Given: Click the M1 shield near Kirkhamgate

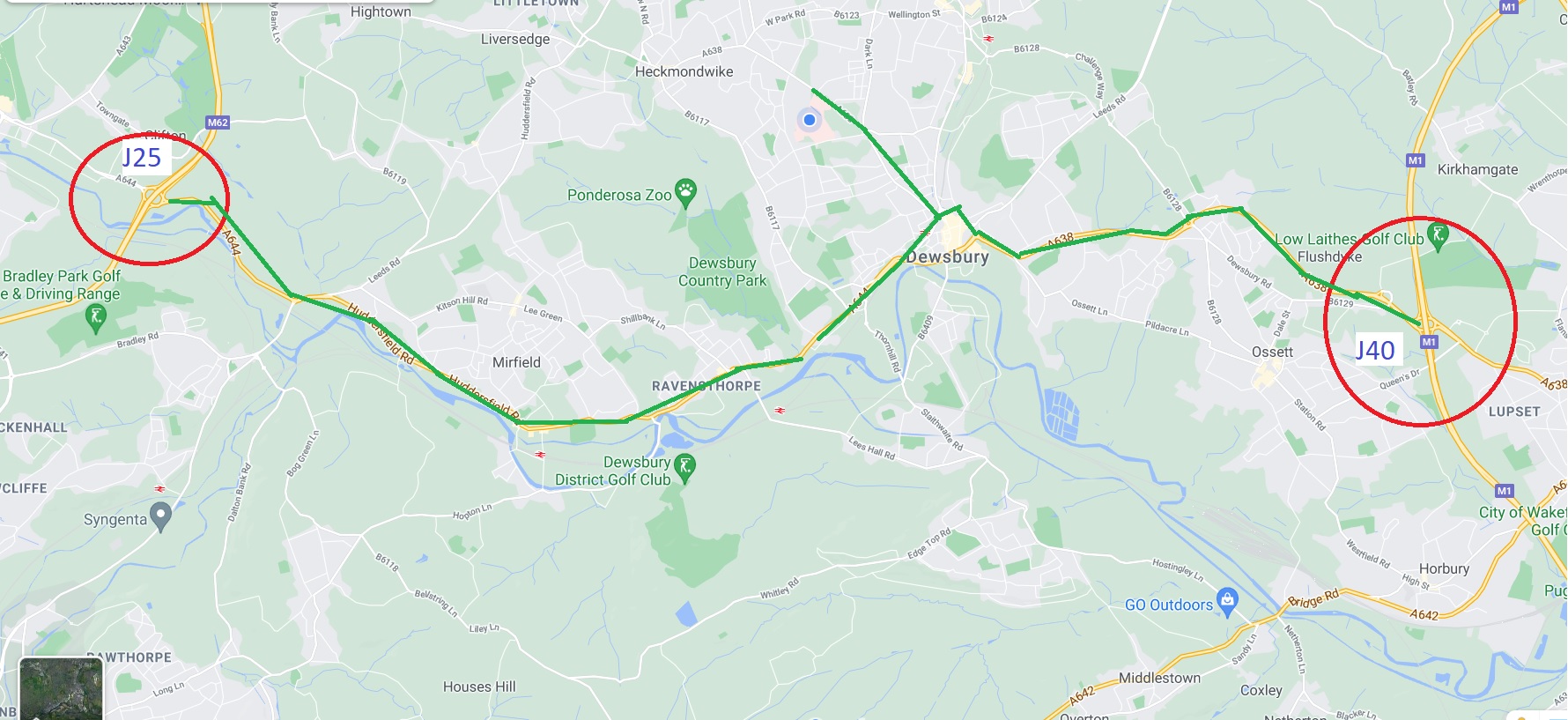Looking at the screenshot, I should click(1415, 160).
